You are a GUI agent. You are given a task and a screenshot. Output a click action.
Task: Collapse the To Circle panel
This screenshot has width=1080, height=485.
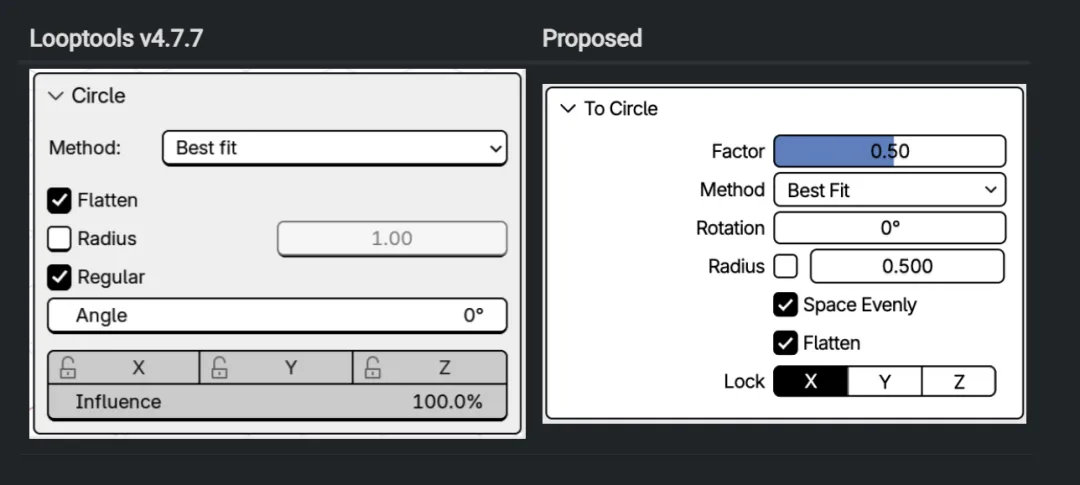[x=568, y=108]
